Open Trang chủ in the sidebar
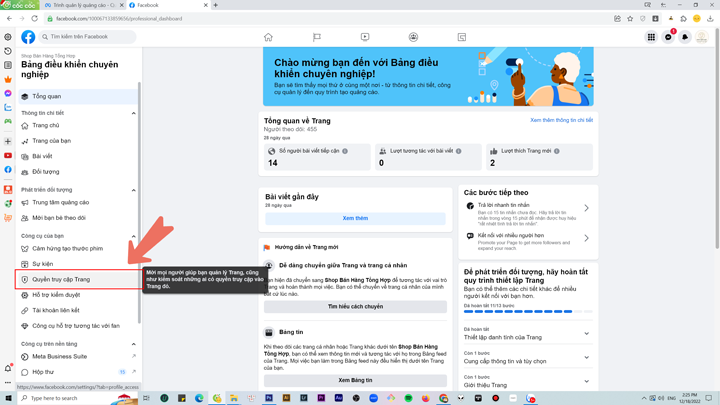 [78, 125]
